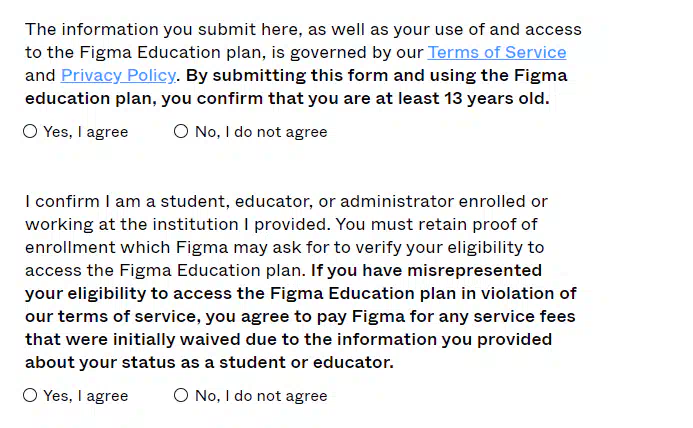Viewport: 693px width, 428px height.
Task: Choose "No, I do not agree" for enrollment confirmation
Action: [x=181, y=395]
